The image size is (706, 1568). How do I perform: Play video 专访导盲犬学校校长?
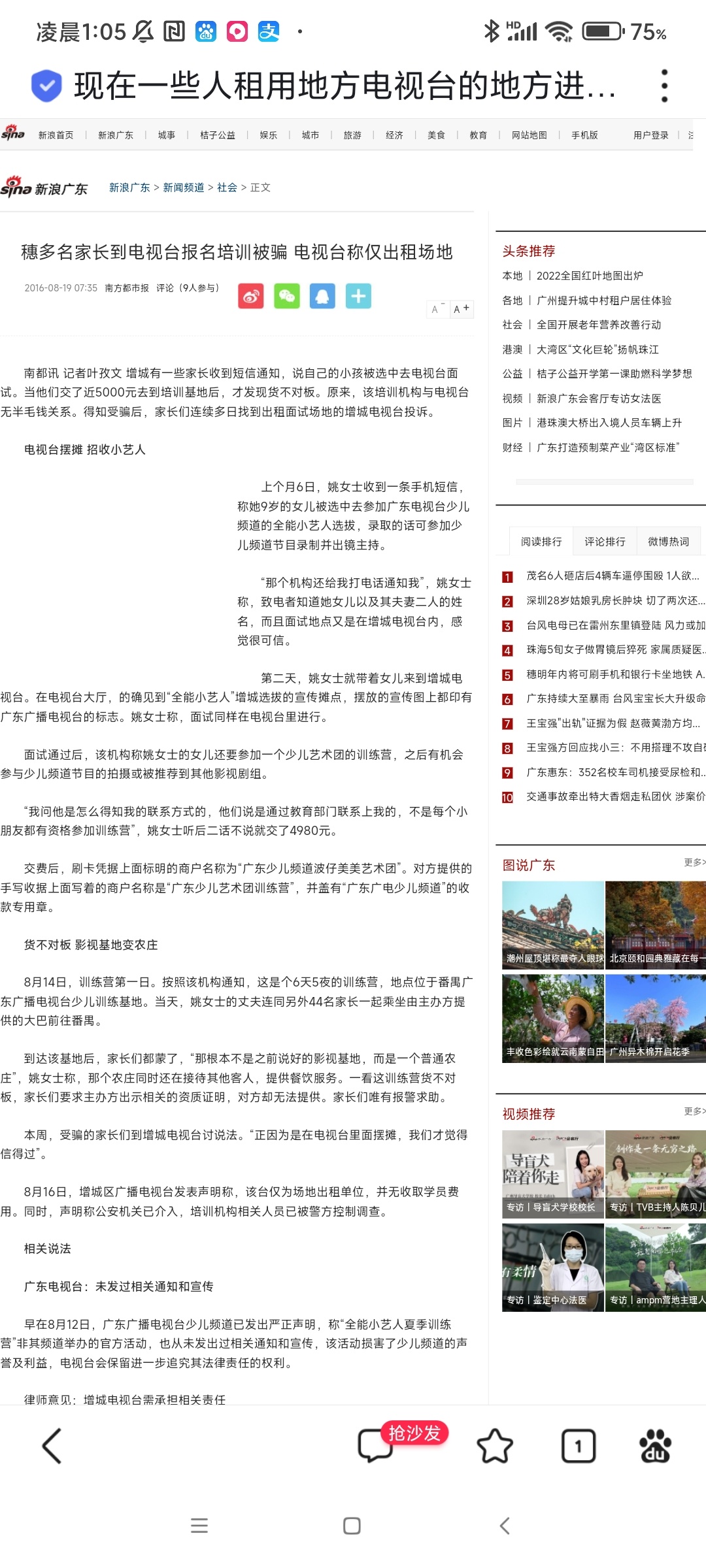[553, 1173]
